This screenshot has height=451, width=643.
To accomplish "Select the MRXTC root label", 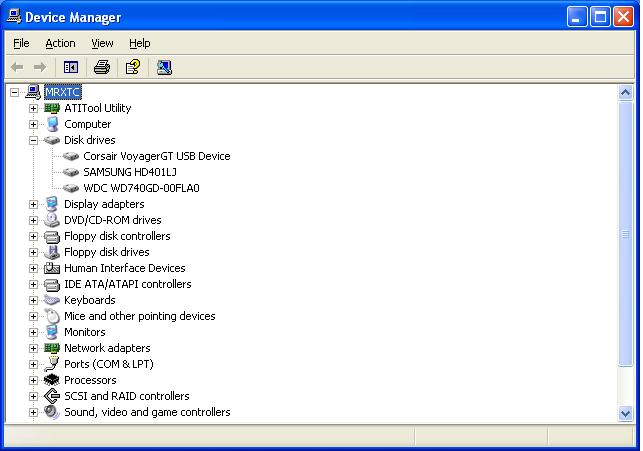I will (63, 92).
